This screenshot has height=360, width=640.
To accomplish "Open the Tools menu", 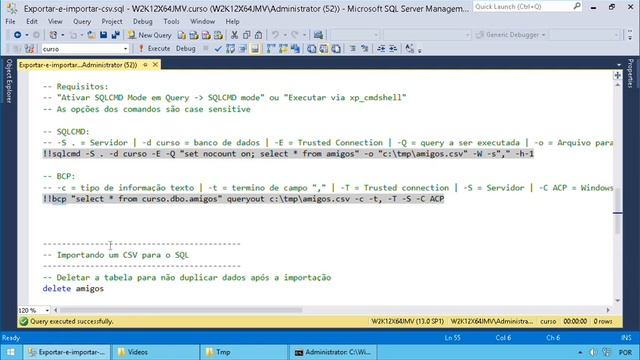I will click(171, 22).
